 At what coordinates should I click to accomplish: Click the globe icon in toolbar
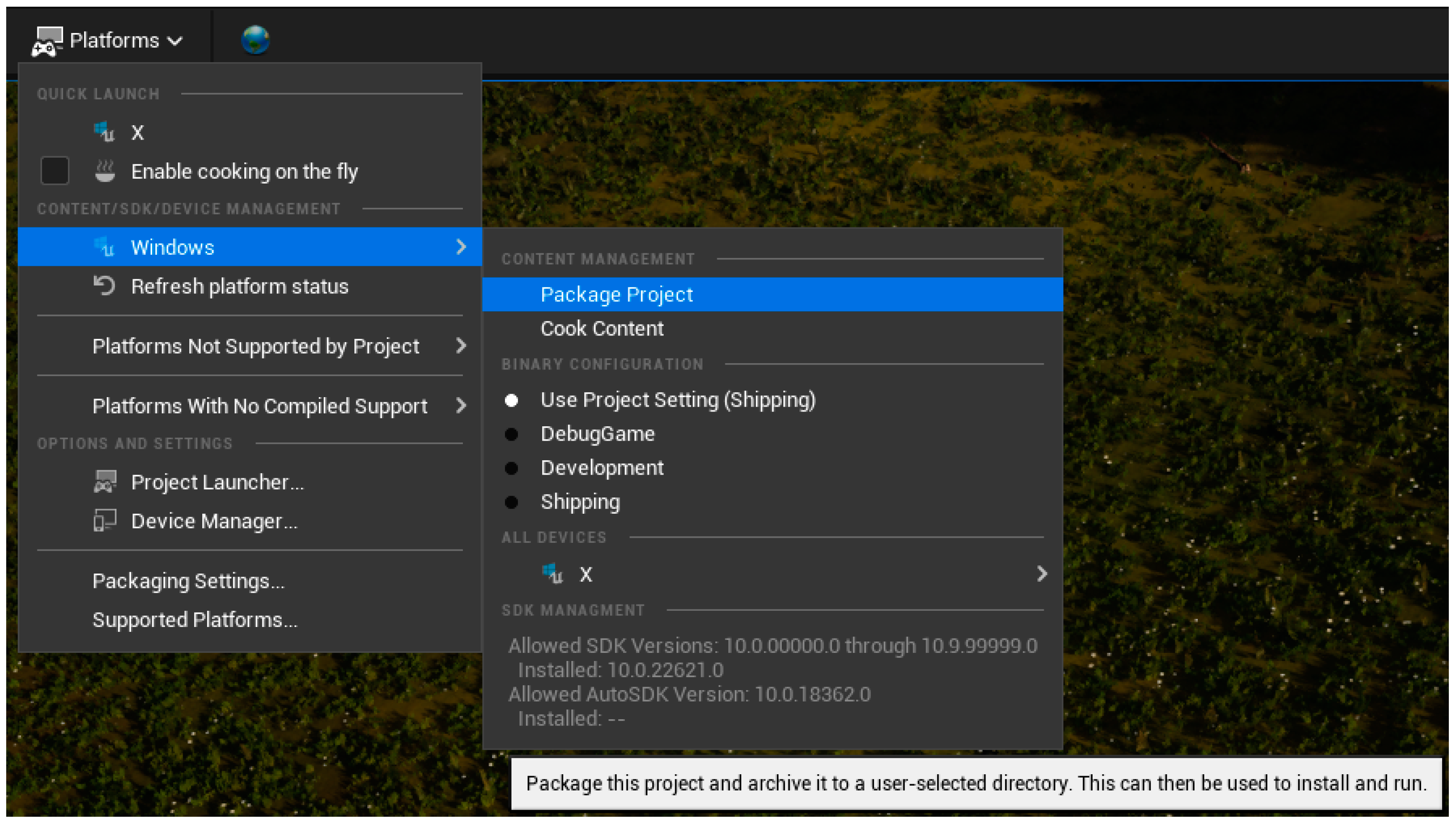point(255,40)
